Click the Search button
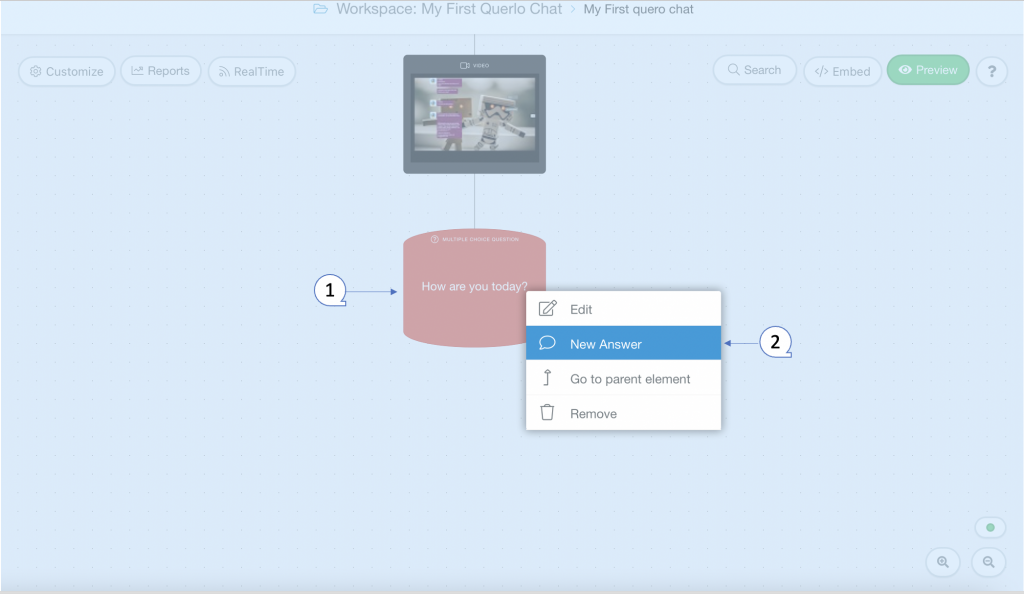The image size is (1024, 594). click(754, 70)
